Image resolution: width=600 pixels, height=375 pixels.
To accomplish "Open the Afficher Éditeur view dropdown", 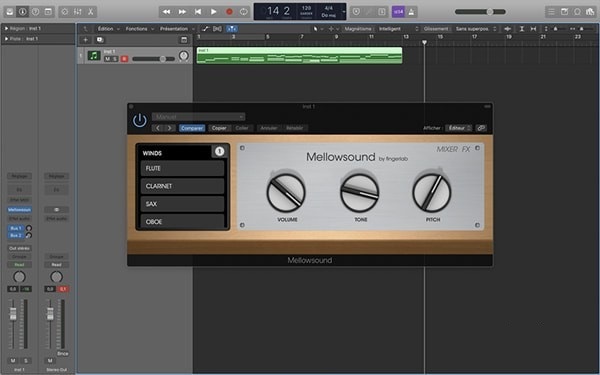I will click(458, 128).
